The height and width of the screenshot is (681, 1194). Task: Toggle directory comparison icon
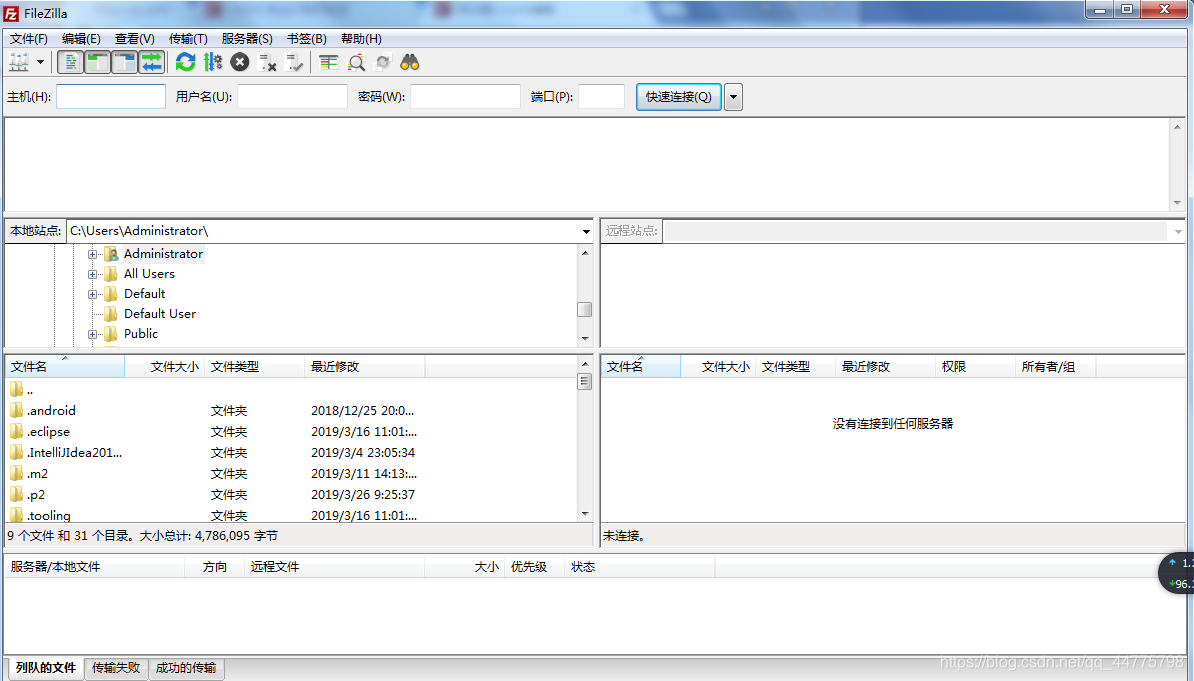356,62
